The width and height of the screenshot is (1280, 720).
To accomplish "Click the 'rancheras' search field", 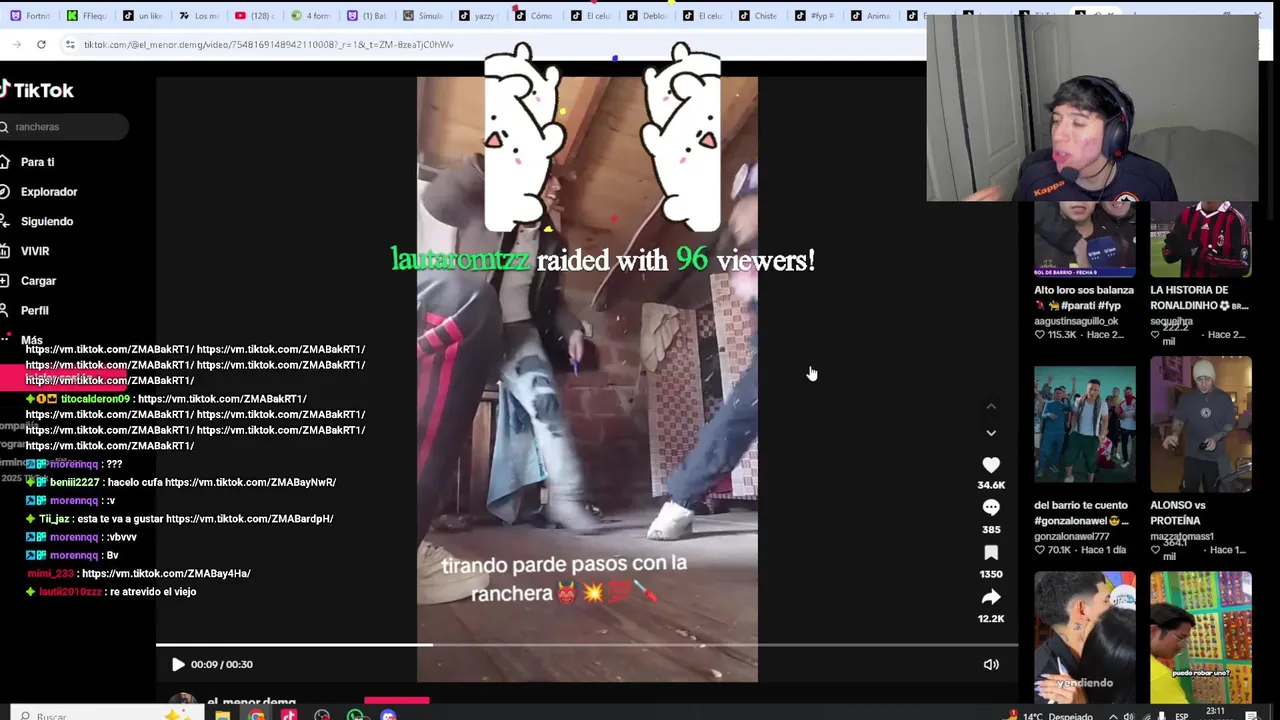I will (x=64, y=127).
